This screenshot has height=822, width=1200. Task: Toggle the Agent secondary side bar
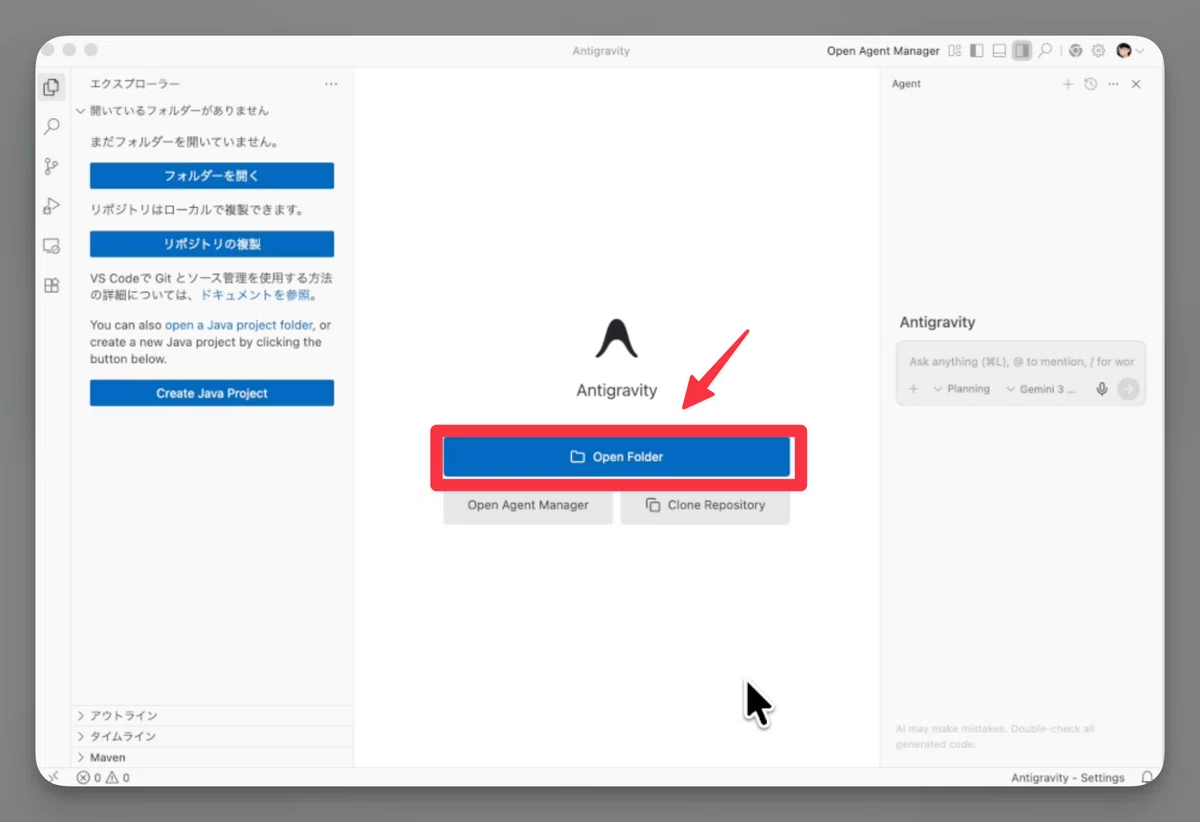pos(1021,51)
